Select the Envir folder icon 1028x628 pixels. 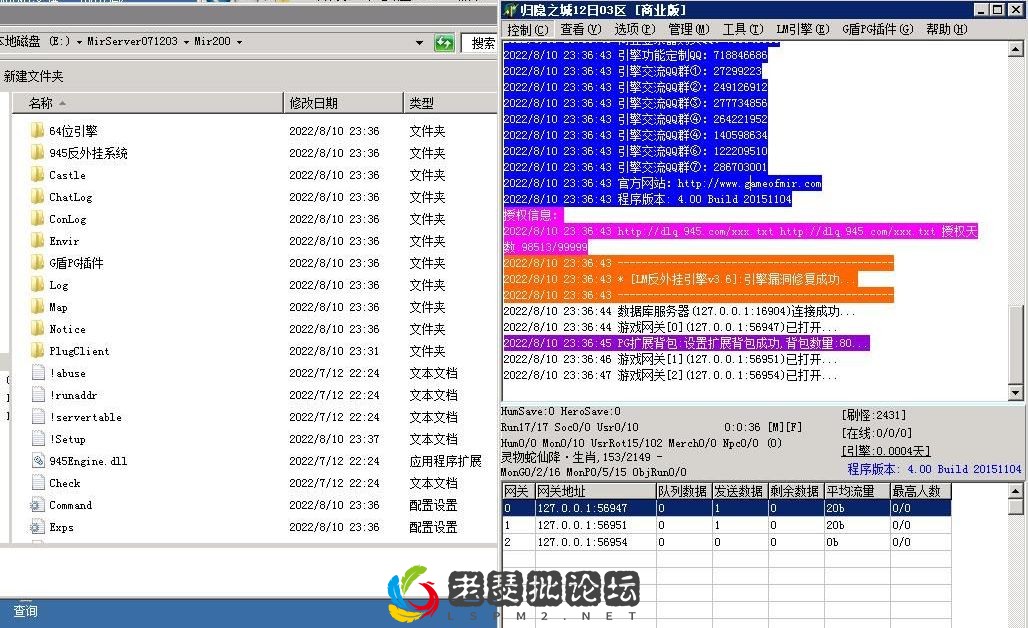37,241
